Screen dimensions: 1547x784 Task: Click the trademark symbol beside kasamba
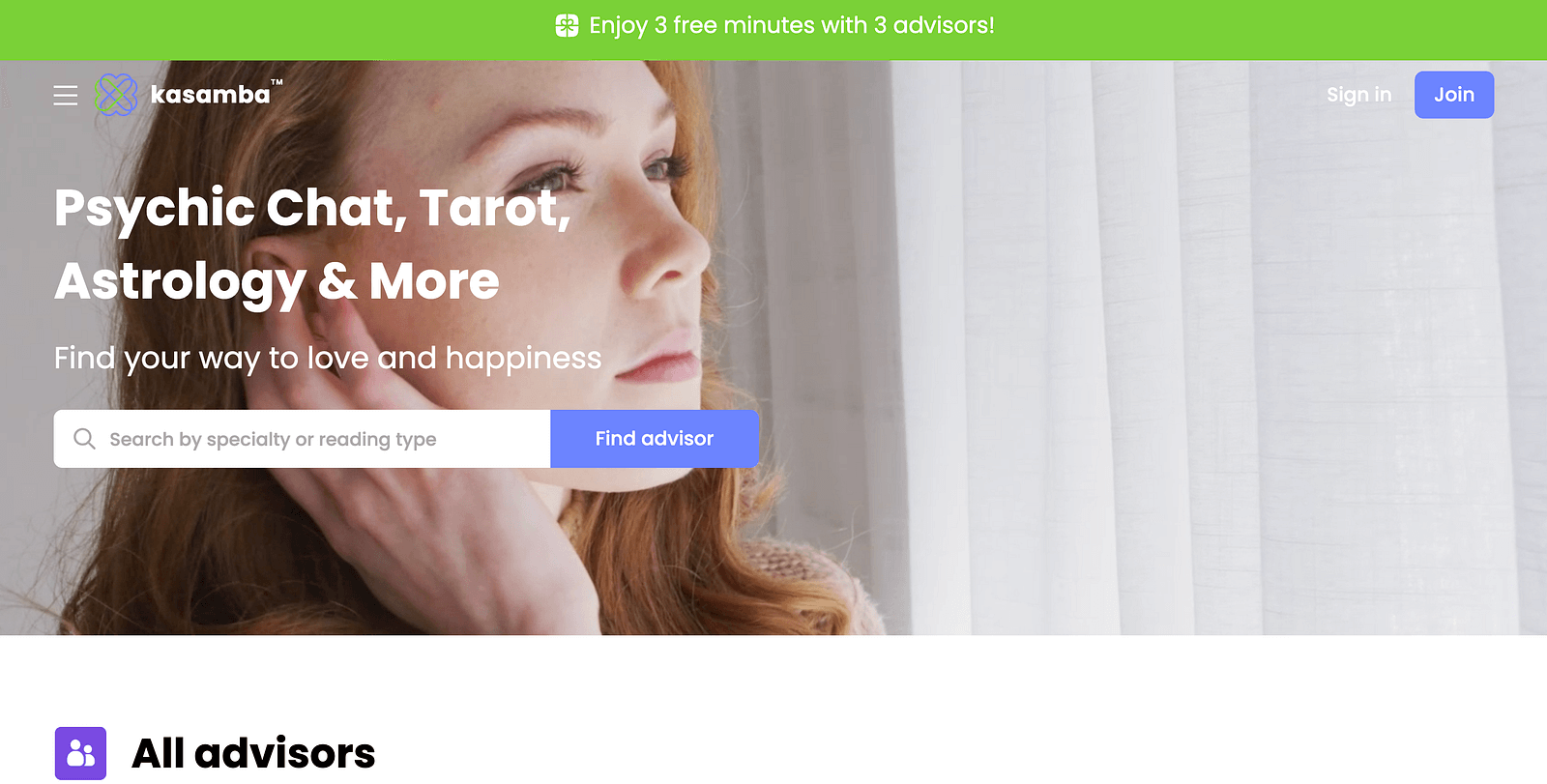pyautogui.click(x=277, y=82)
